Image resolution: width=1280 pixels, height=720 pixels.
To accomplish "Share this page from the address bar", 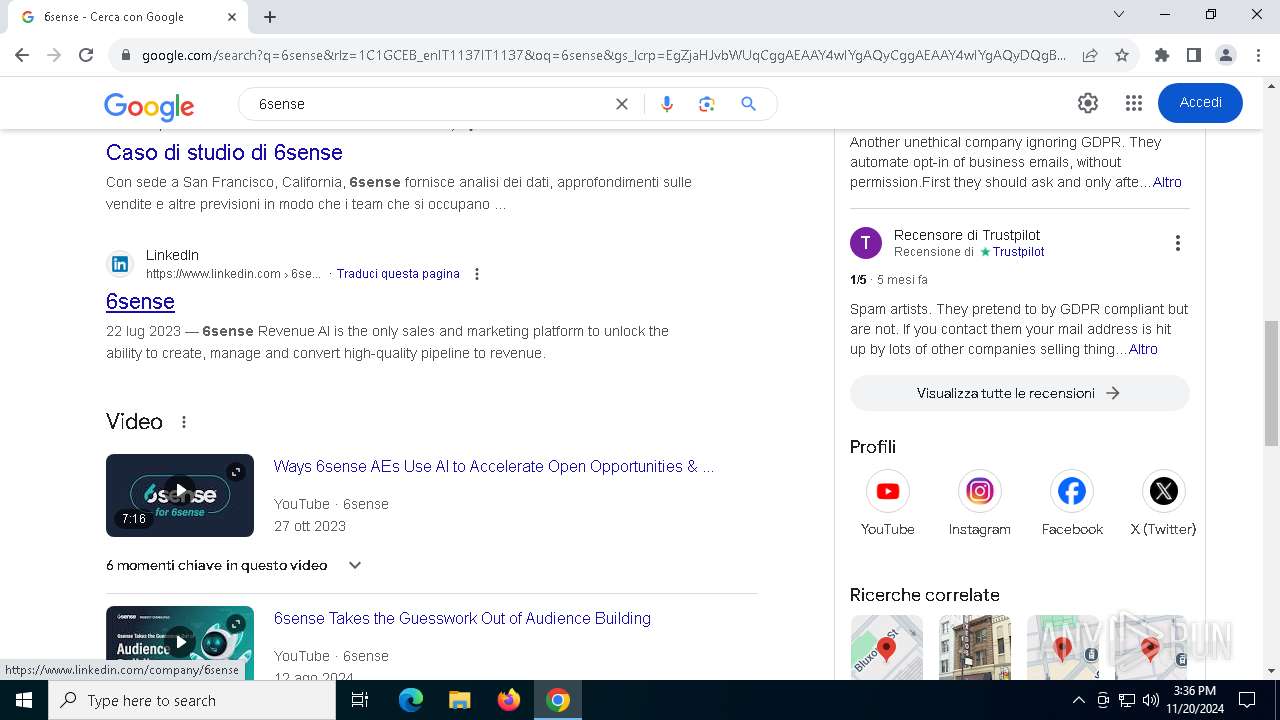I will (x=1090, y=55).
